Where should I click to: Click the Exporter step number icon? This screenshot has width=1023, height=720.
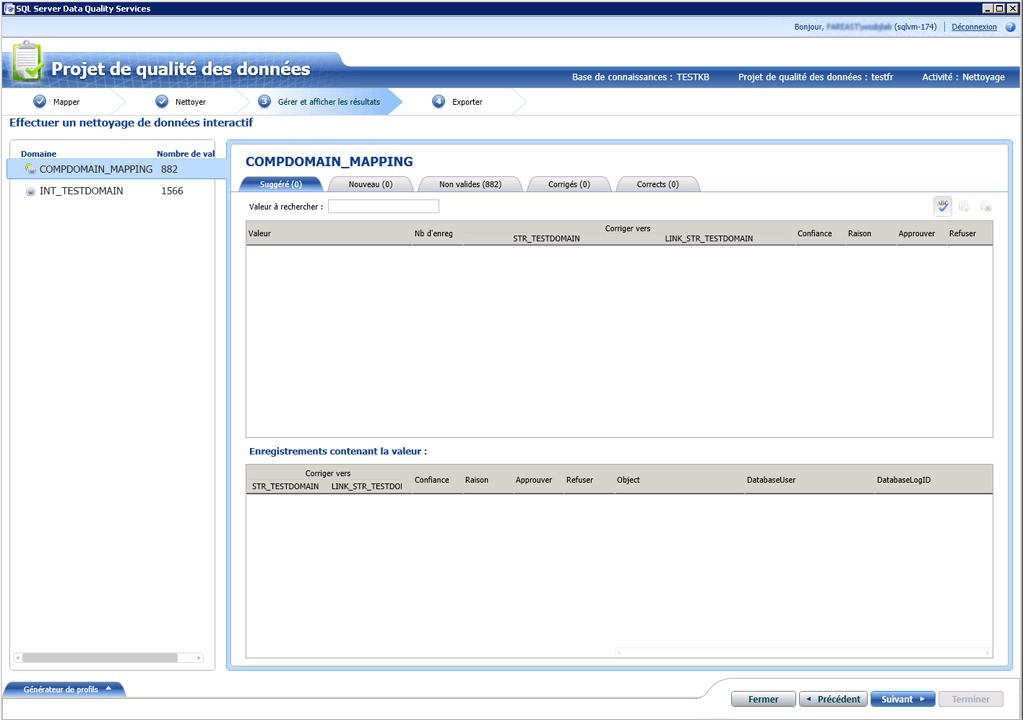point(438,101)
